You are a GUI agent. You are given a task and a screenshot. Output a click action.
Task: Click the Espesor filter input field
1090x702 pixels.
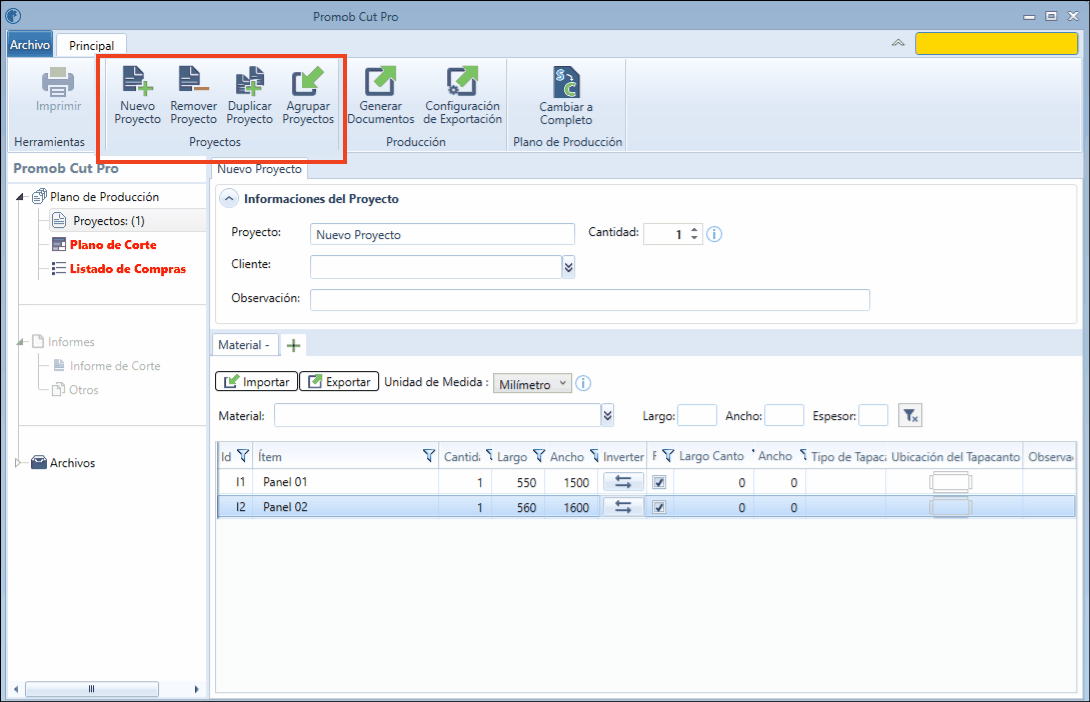[873, 415]
